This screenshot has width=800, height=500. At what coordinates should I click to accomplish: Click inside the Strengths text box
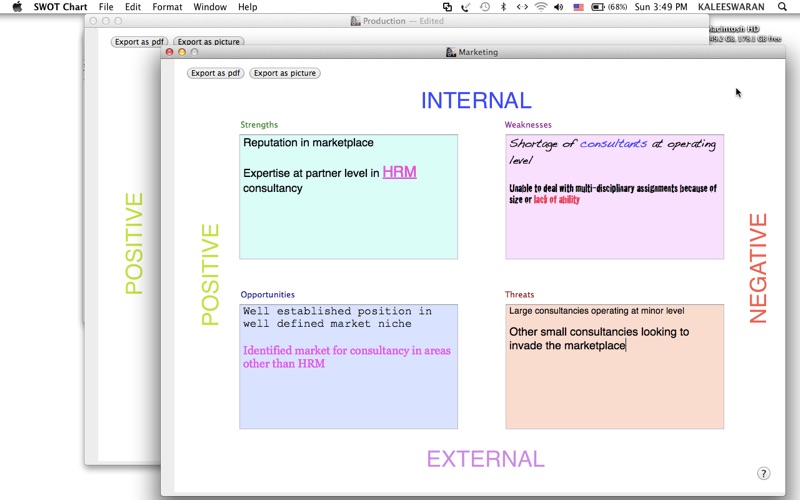tap(348, 196)
